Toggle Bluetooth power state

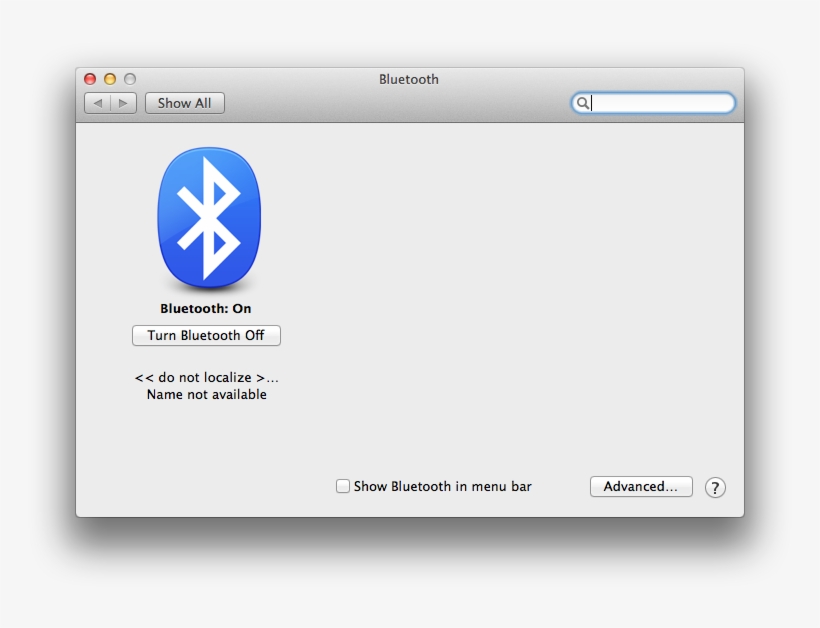point(206,335)
